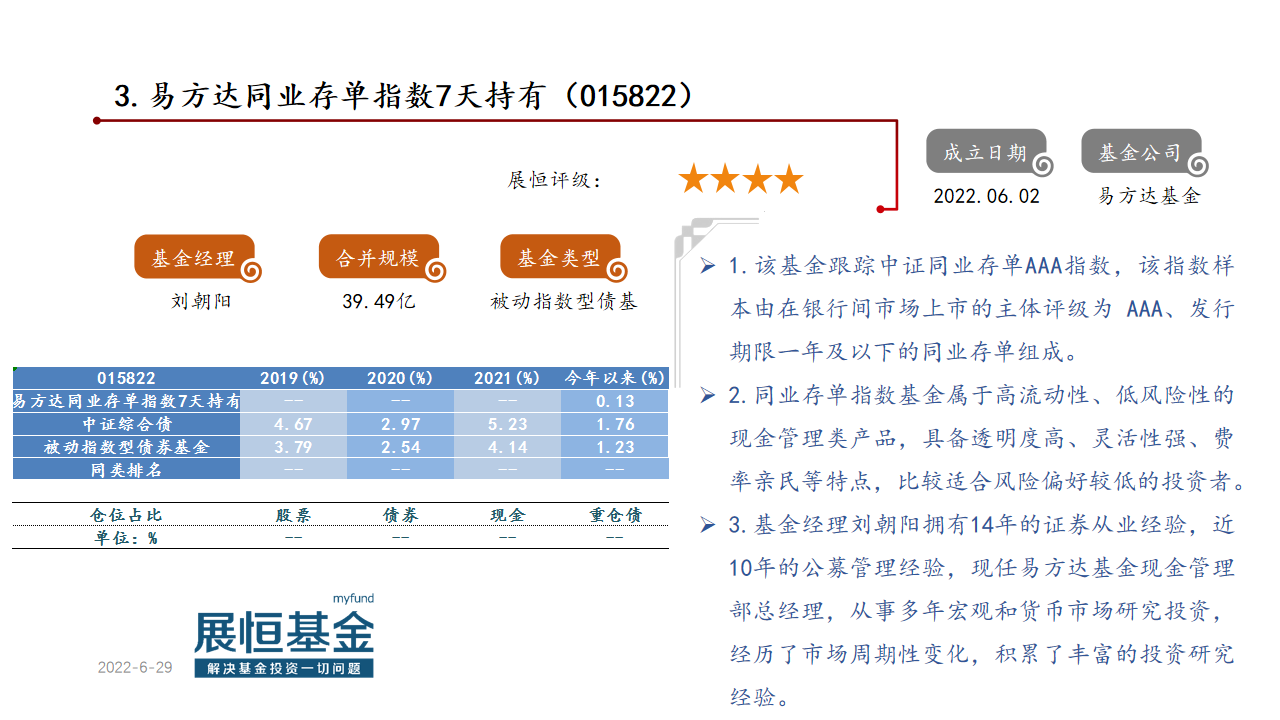This screenshot has width=1280, height=720.
Task: Click the 2021(%) column header
Action: (507, 378)
